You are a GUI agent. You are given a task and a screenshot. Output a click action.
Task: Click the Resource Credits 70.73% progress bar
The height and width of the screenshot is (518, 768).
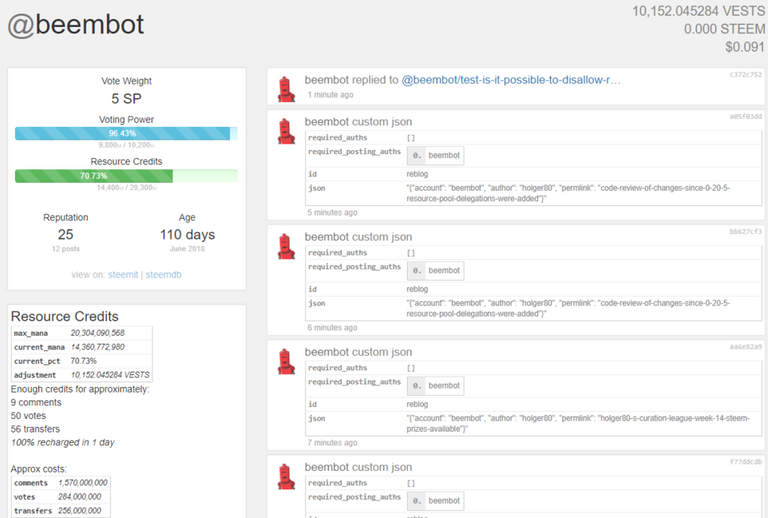click(126, 176)
